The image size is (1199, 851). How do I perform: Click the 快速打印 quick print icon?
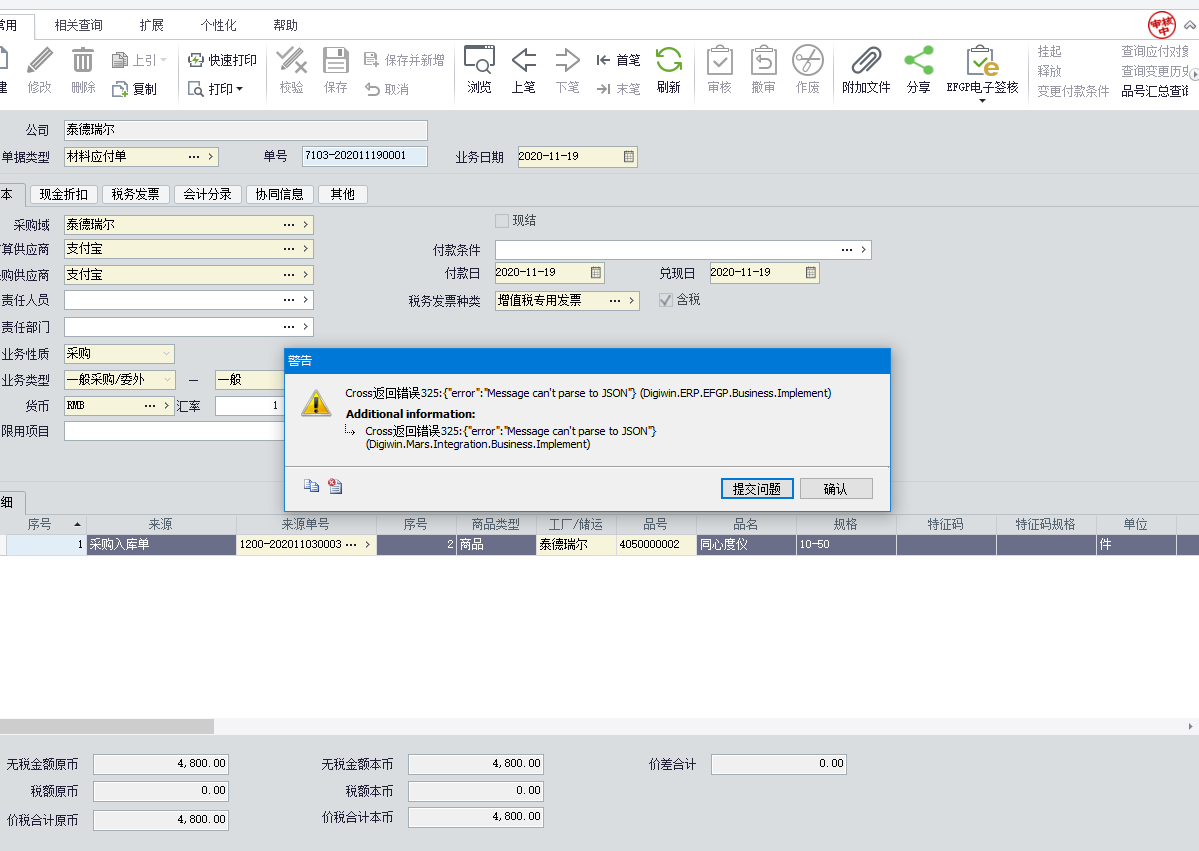[x=196, y=60]
